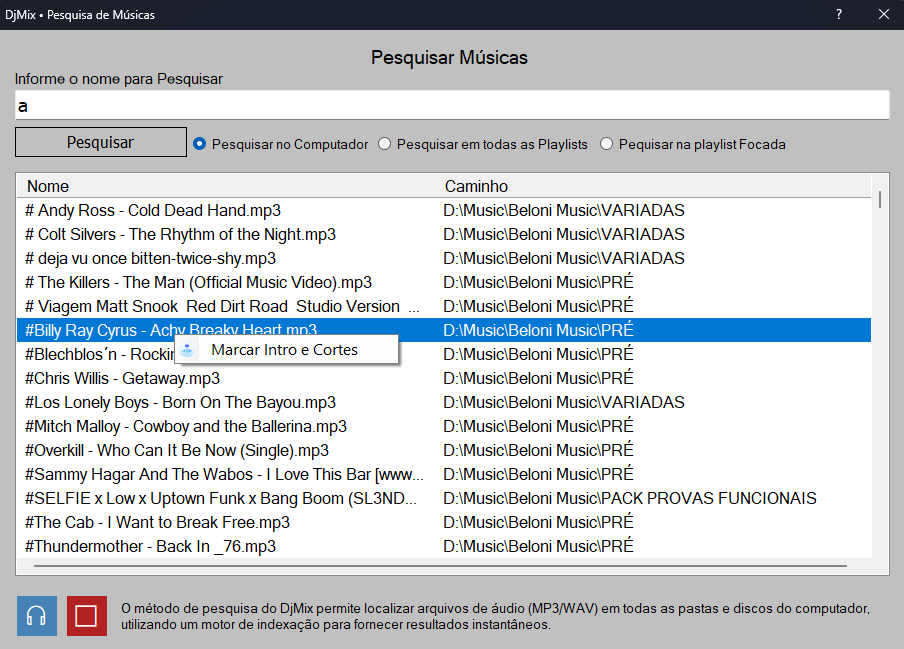Select the Pesquisar no Computador option
Image resolution: width=904 pixels, height=649 pixels.
200,143
